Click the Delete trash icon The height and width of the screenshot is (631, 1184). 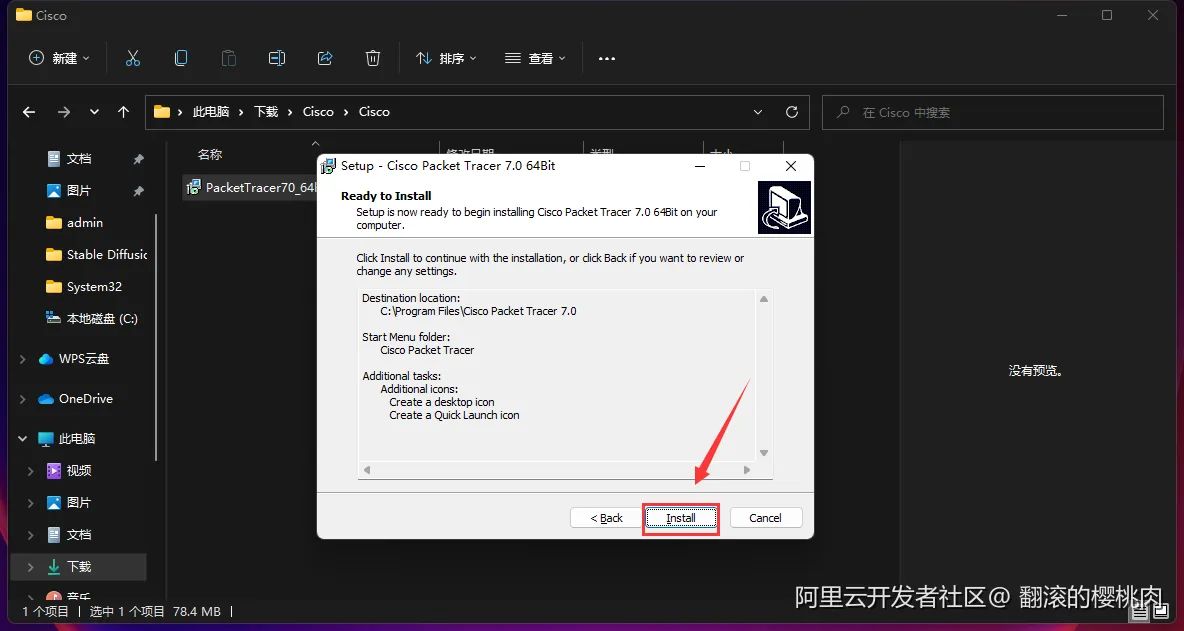(372, 58)
